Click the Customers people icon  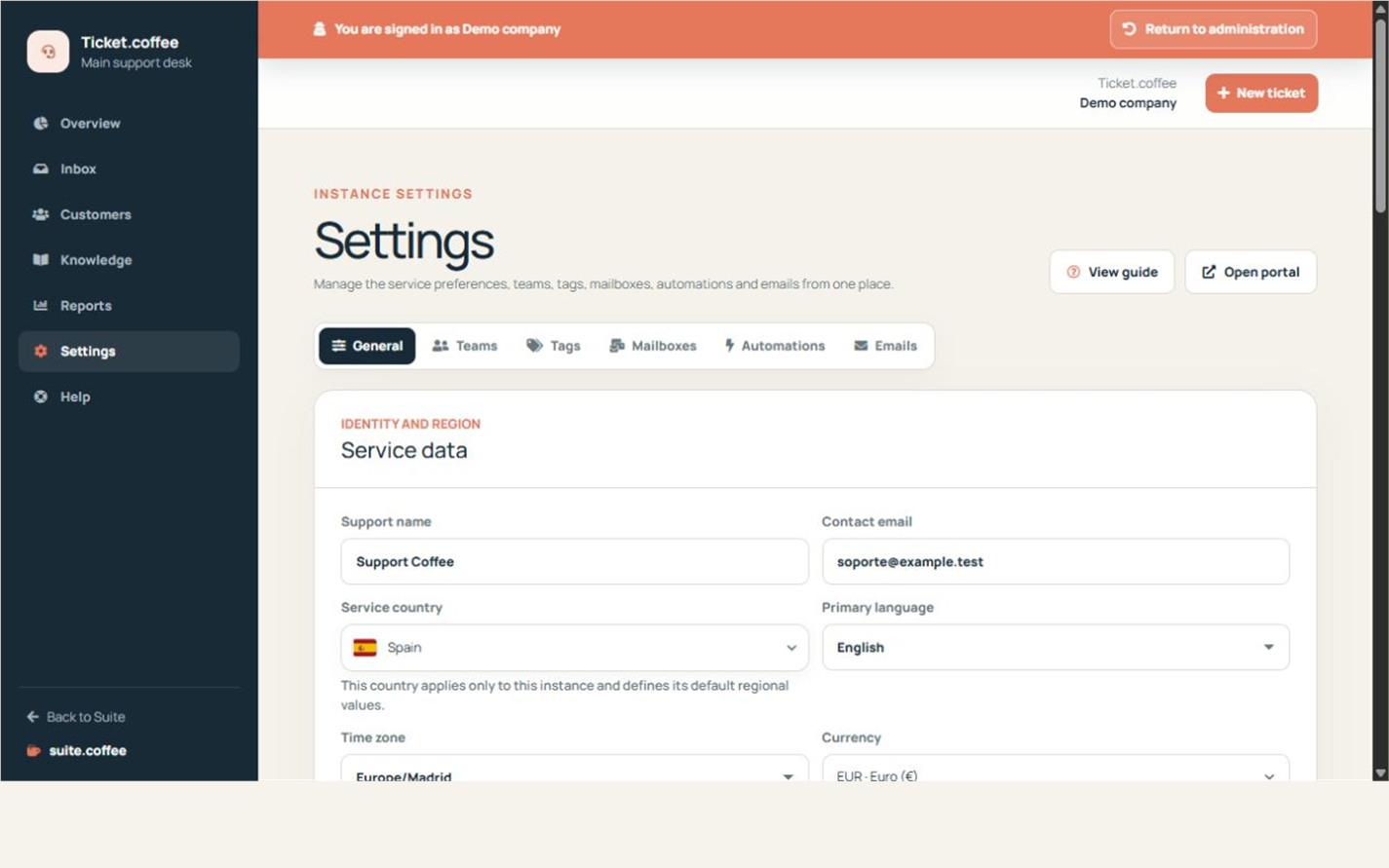pyautogui.click(x=41, y=214)
